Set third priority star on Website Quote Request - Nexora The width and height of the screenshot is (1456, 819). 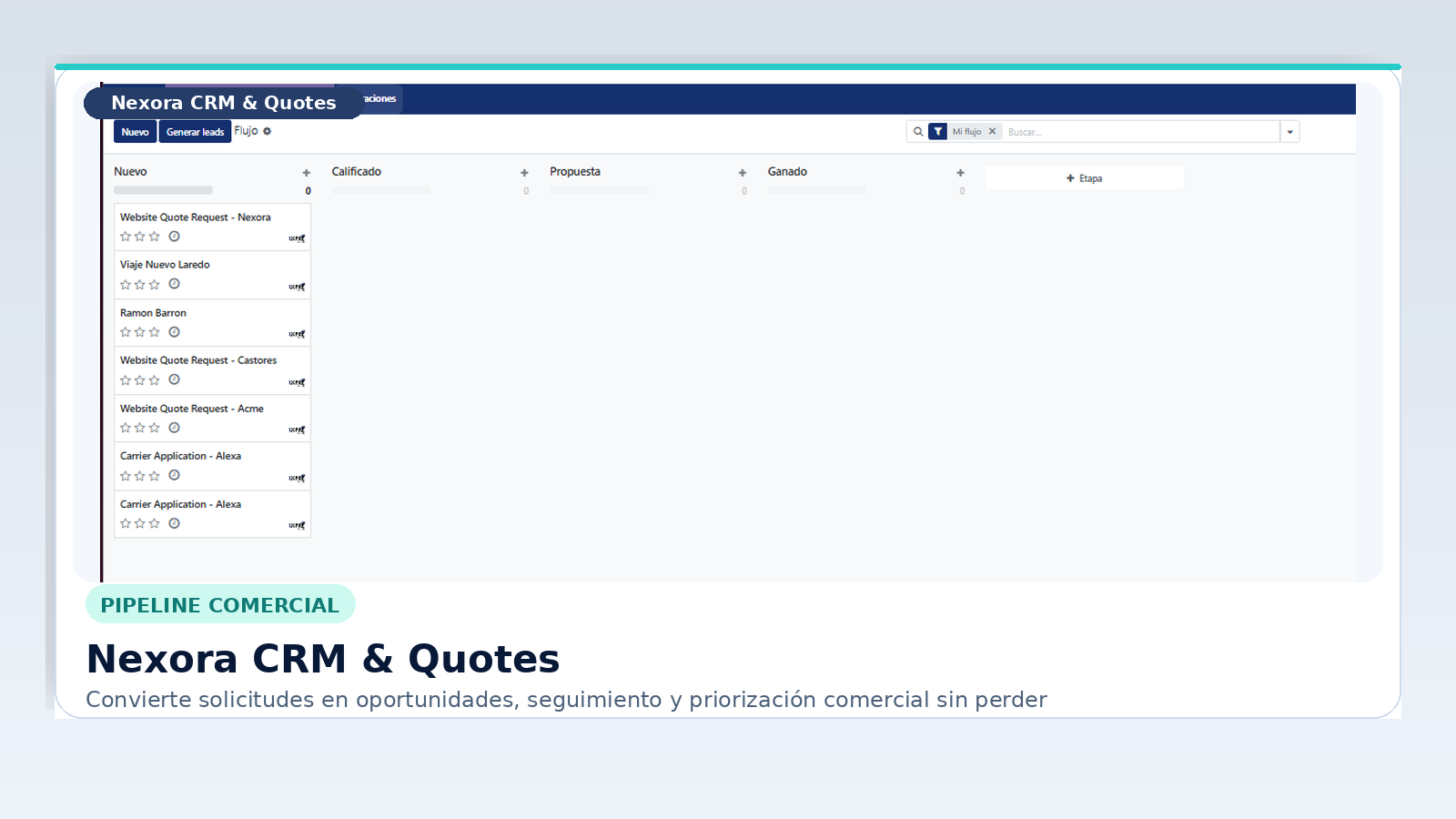tap(155, 237)
